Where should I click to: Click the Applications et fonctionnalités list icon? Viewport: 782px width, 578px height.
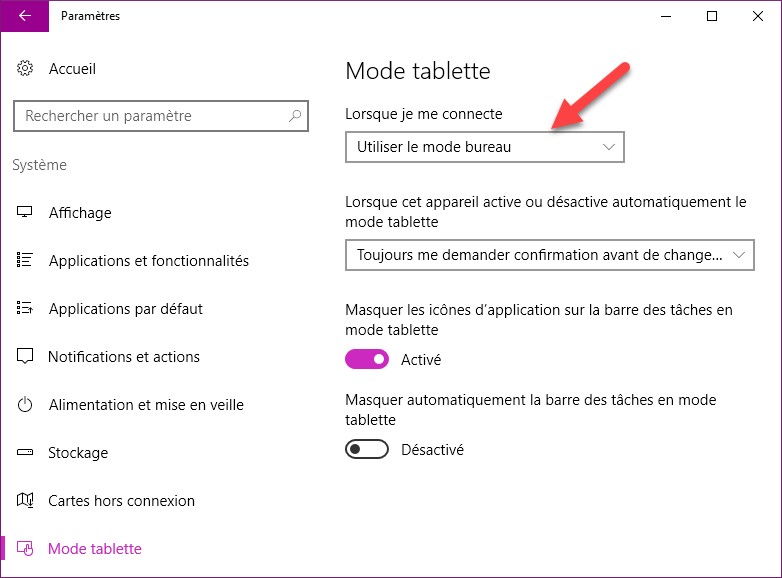tap(26, 261)
